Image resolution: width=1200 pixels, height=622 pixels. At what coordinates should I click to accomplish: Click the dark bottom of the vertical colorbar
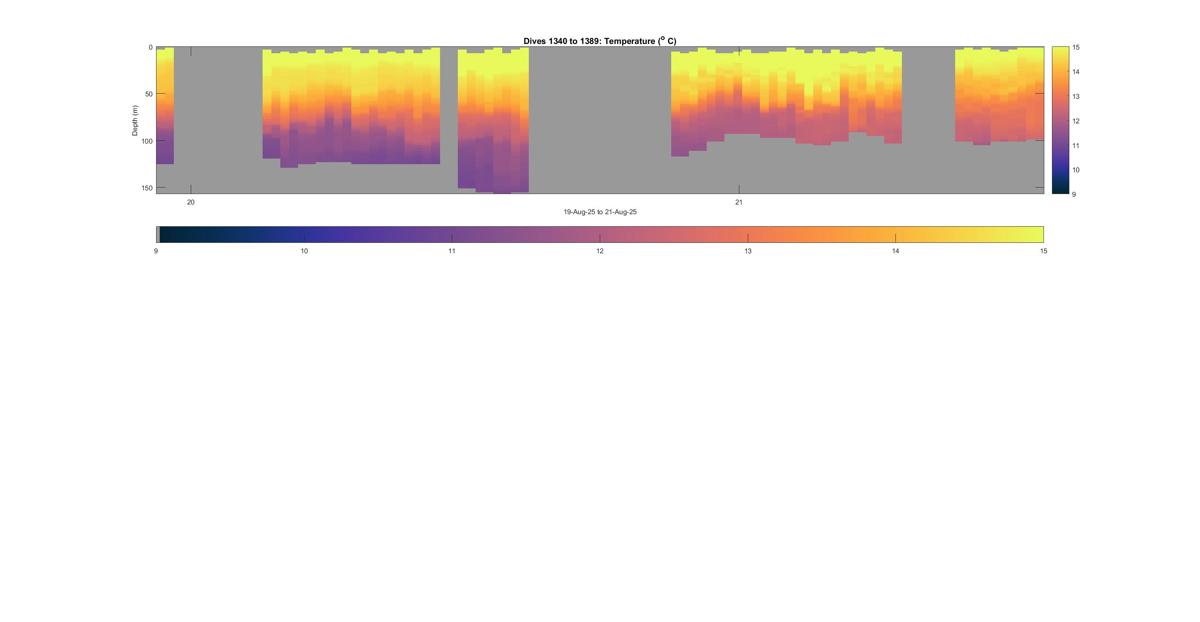click(x=1059, y=188)
